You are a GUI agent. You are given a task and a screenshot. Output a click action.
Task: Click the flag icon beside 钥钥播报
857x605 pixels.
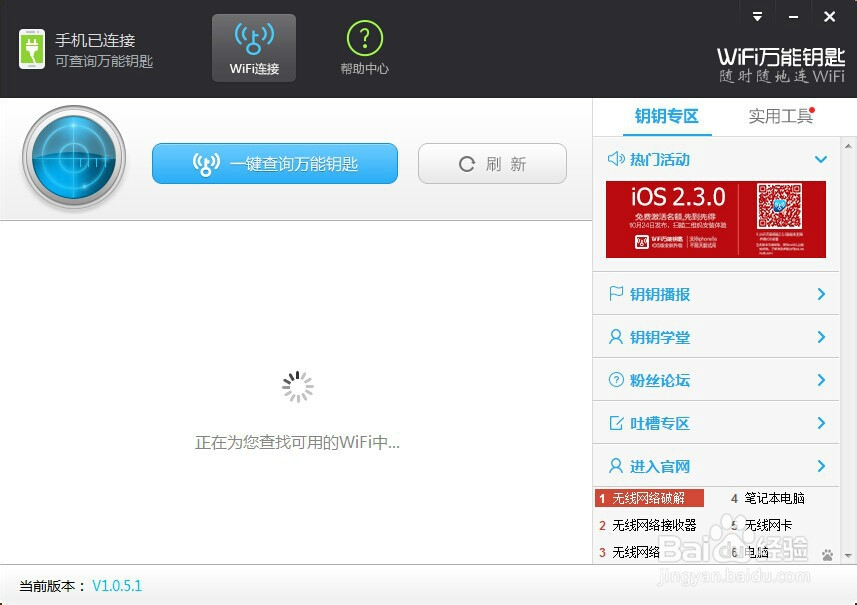coord(613,294)
